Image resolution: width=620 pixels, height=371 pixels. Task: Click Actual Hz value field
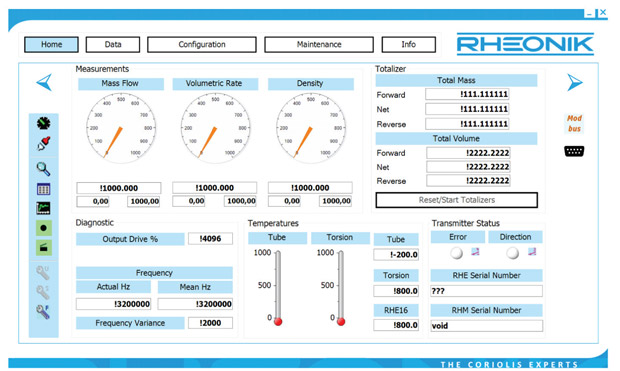pos(113,304)
